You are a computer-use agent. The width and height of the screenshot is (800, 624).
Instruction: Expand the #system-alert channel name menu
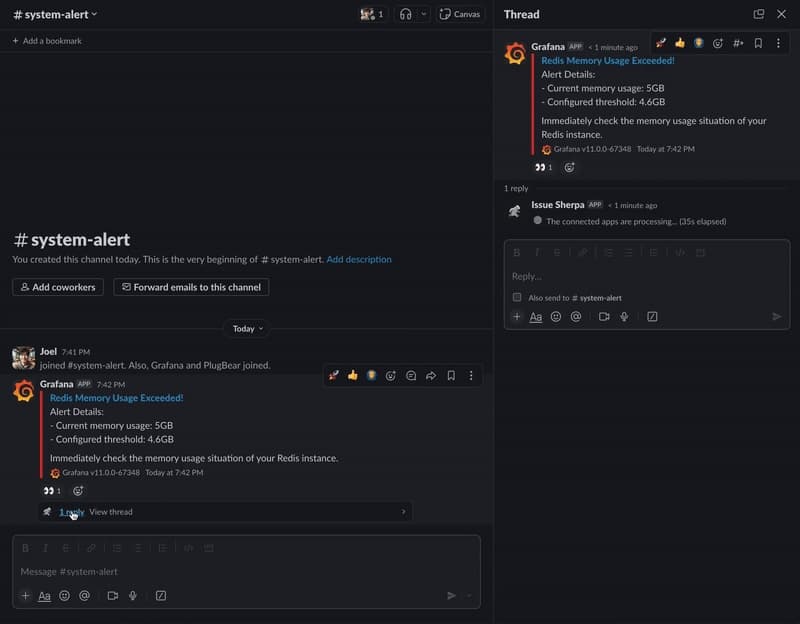[55, 14]
